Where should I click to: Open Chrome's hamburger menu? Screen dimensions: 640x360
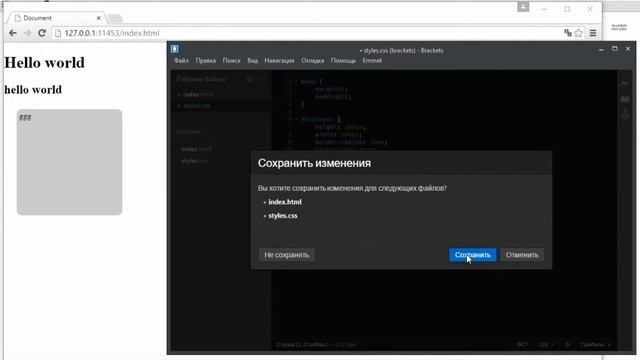(x=593, y=33)
